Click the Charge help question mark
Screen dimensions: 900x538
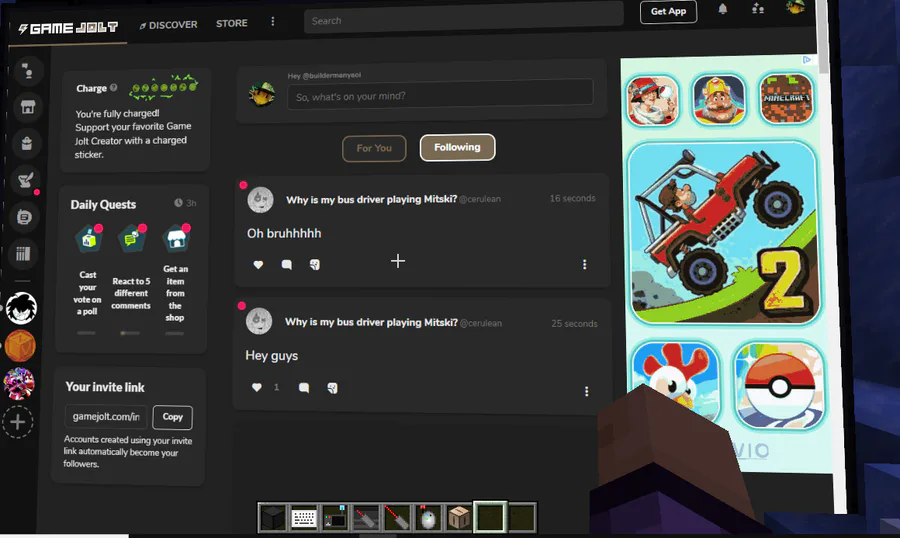coord(114,87)
